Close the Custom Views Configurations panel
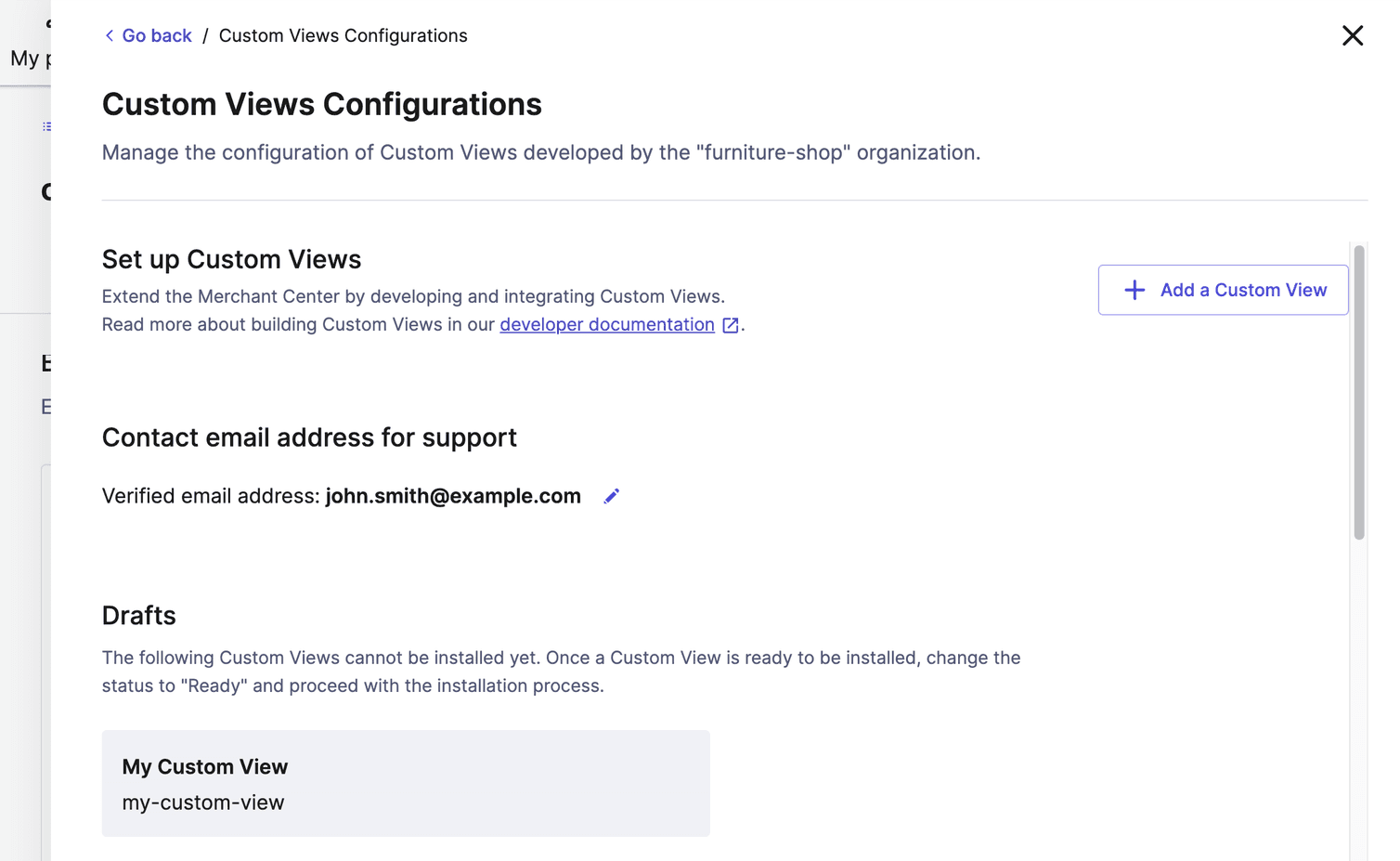This screenshot has width=1400, height=861. pos(1352,35)
